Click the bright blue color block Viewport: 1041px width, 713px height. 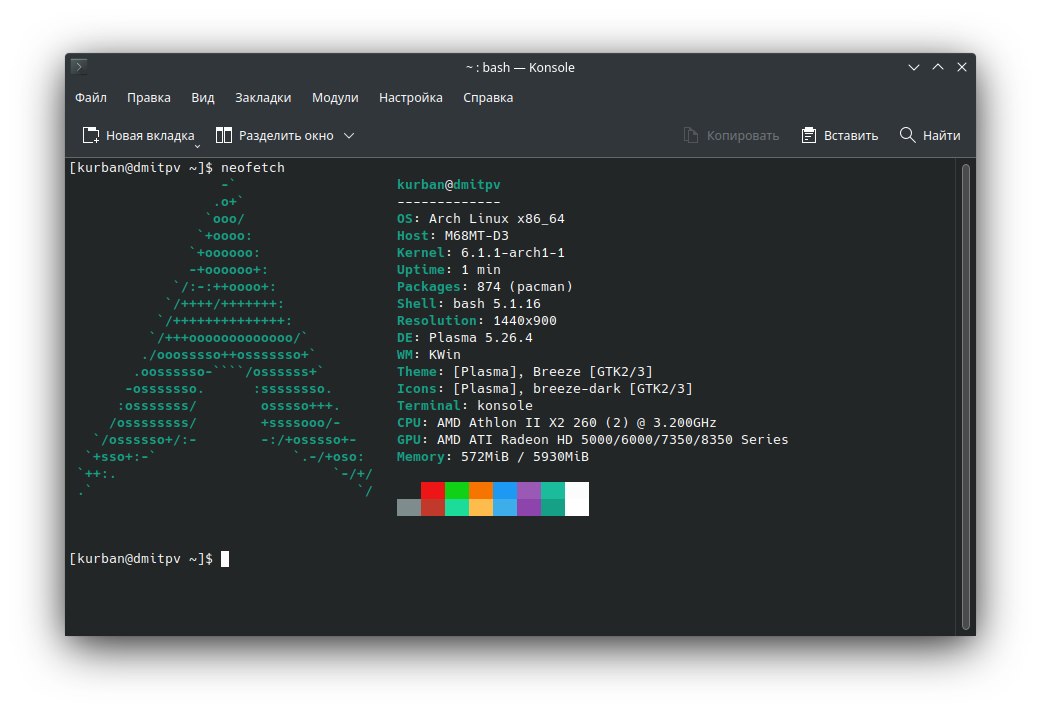pos(505,491)
